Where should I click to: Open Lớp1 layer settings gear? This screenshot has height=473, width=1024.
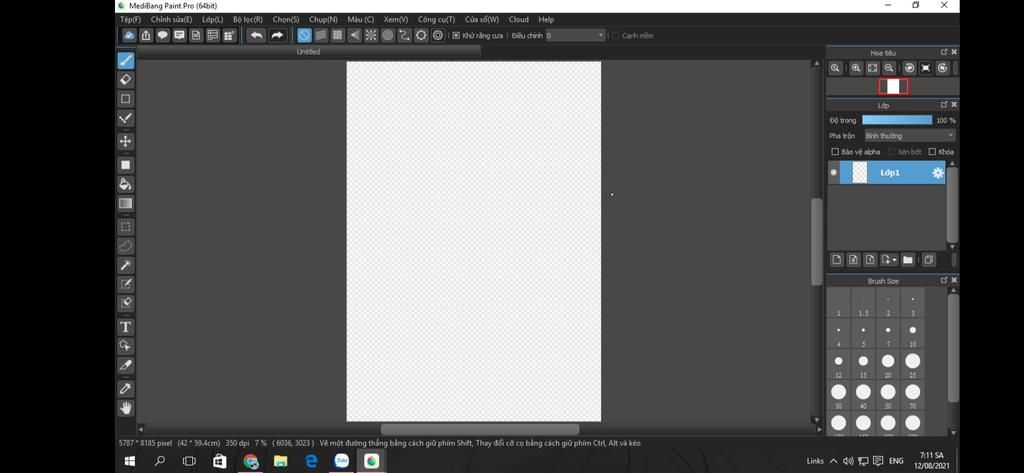click(x=938, y=172)
